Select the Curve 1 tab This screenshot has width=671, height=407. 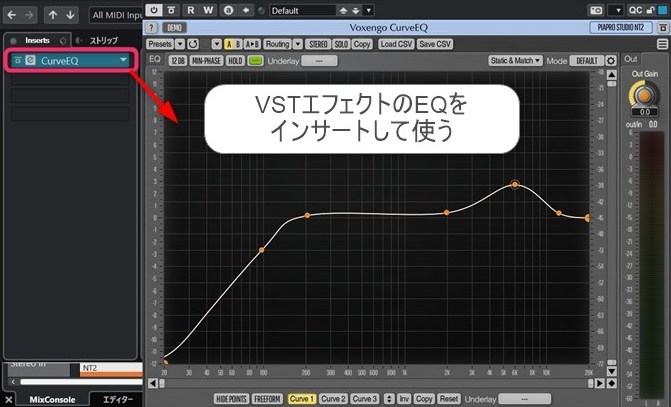pos(302,399)
